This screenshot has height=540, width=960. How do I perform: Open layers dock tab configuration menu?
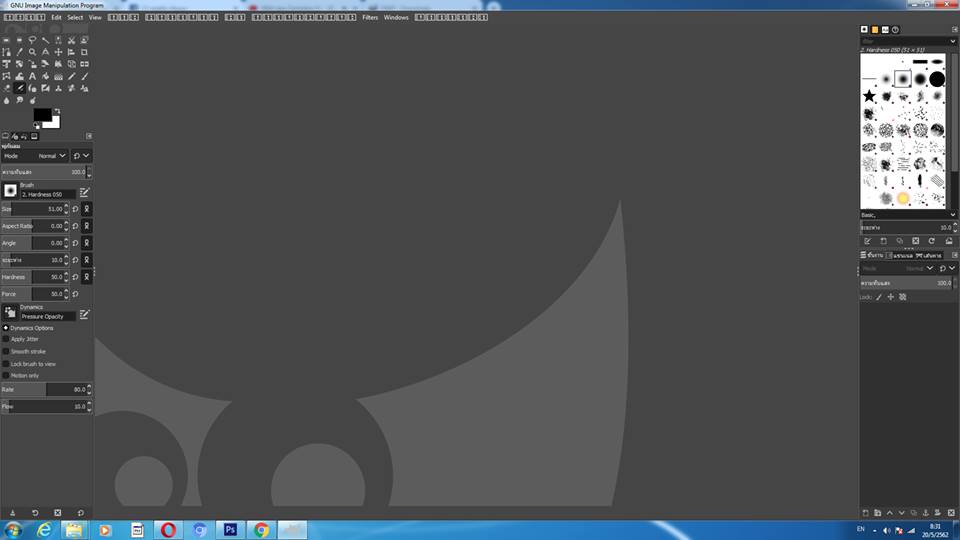pyautogui.click(x=954, y=255)
